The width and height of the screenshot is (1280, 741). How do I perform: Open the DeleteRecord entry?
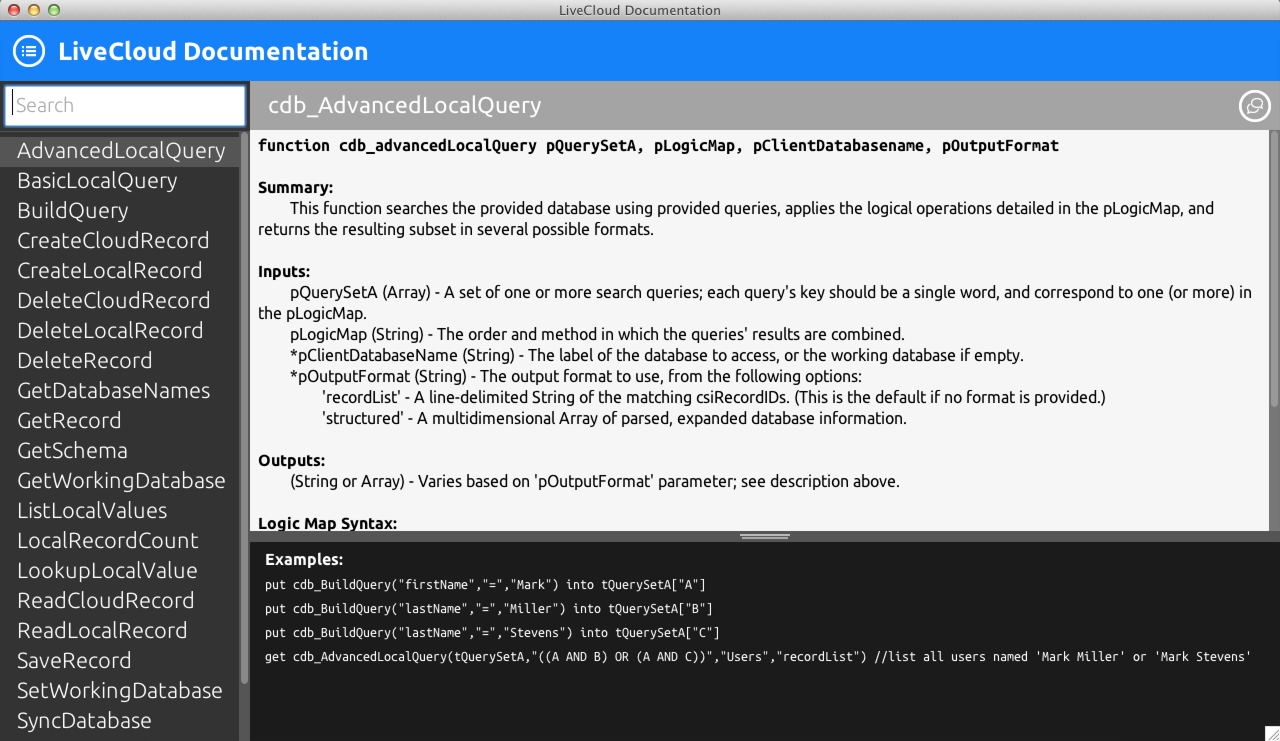coord(85,361)
